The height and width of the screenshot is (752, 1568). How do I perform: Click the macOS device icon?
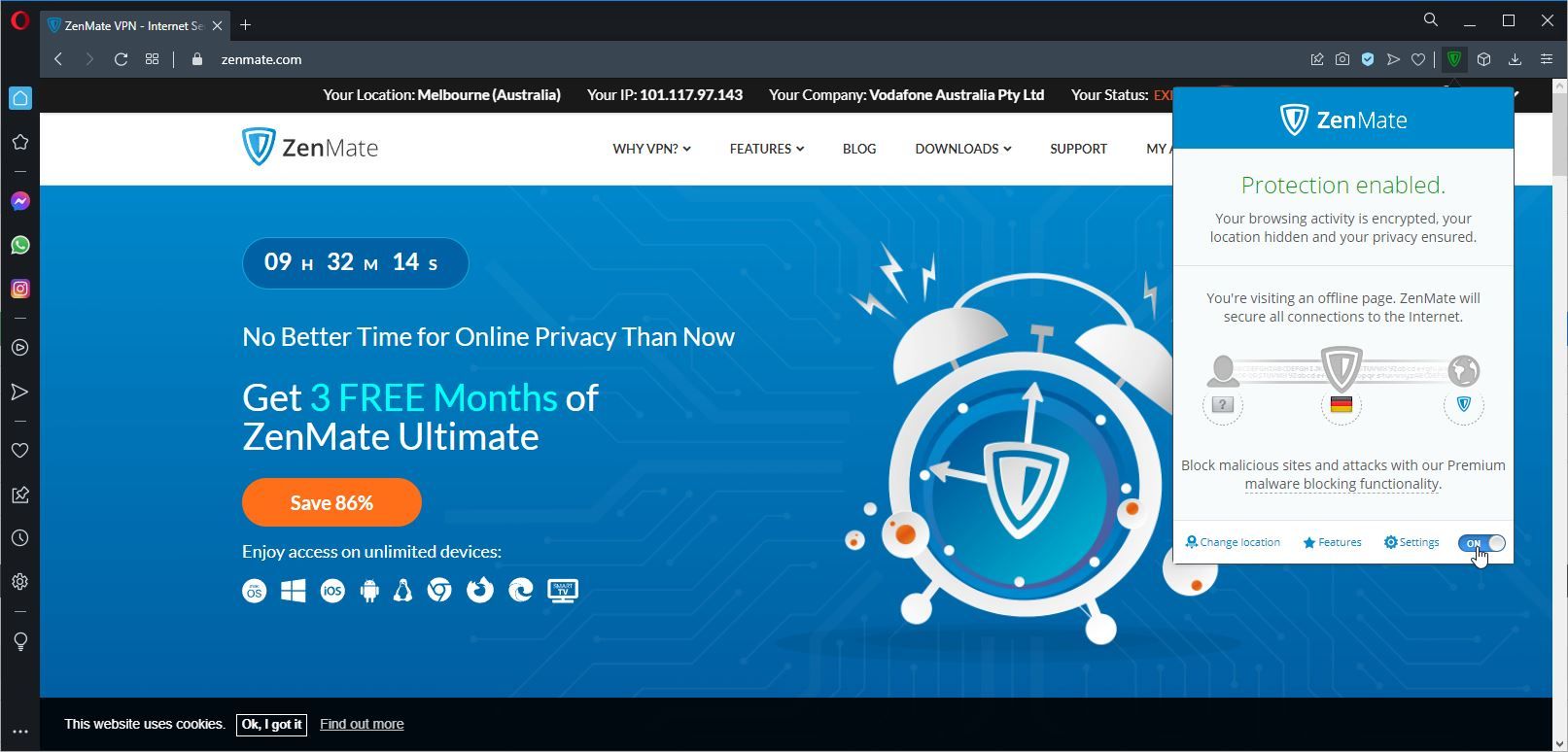click(254, 591)
